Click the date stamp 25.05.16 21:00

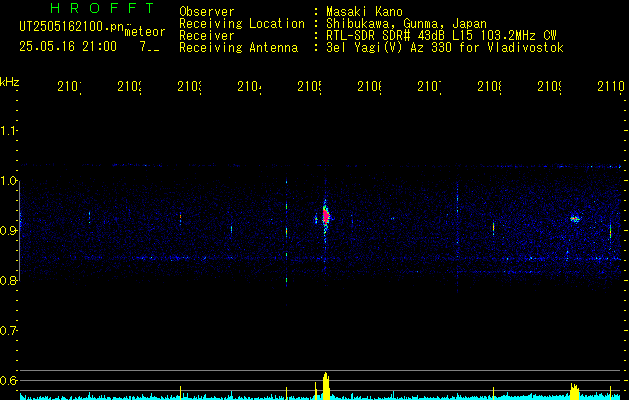click(x=68, y=47)
